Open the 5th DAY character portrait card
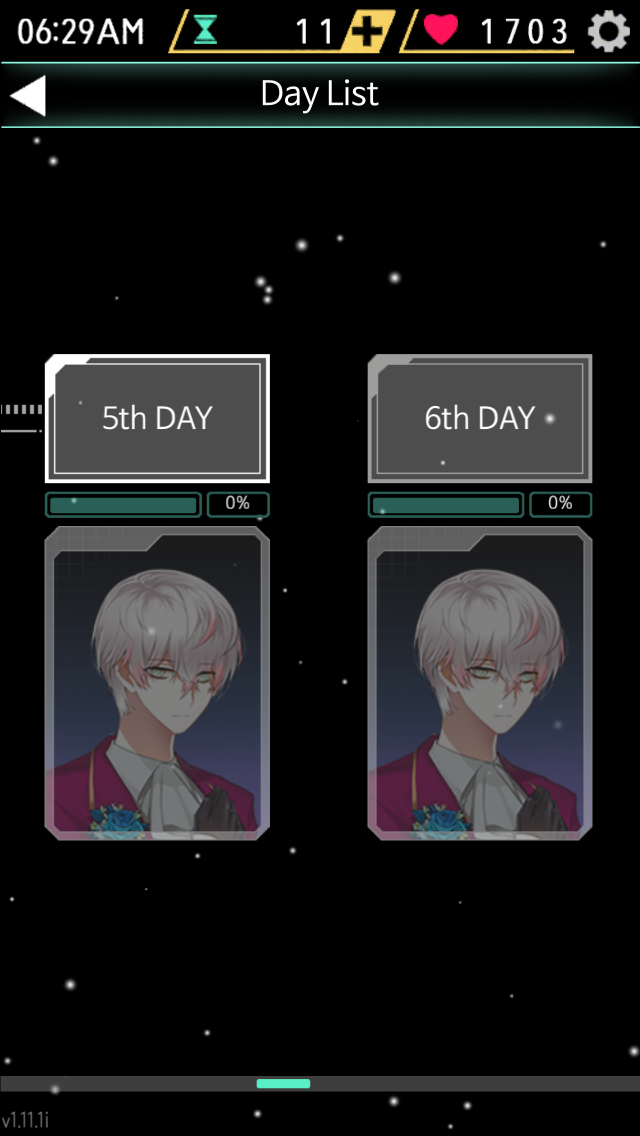This screenshot has height=1136, width=640. (157, 683)
